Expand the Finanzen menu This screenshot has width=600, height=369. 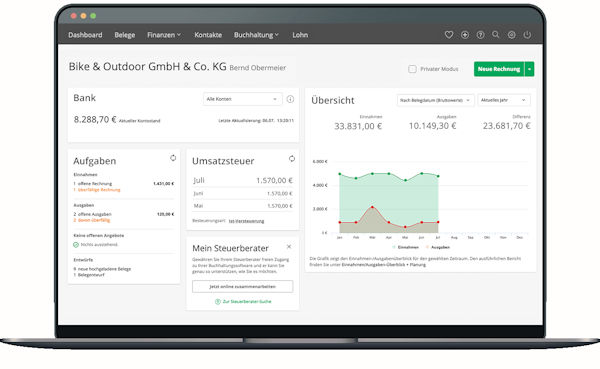click(164, 35)
